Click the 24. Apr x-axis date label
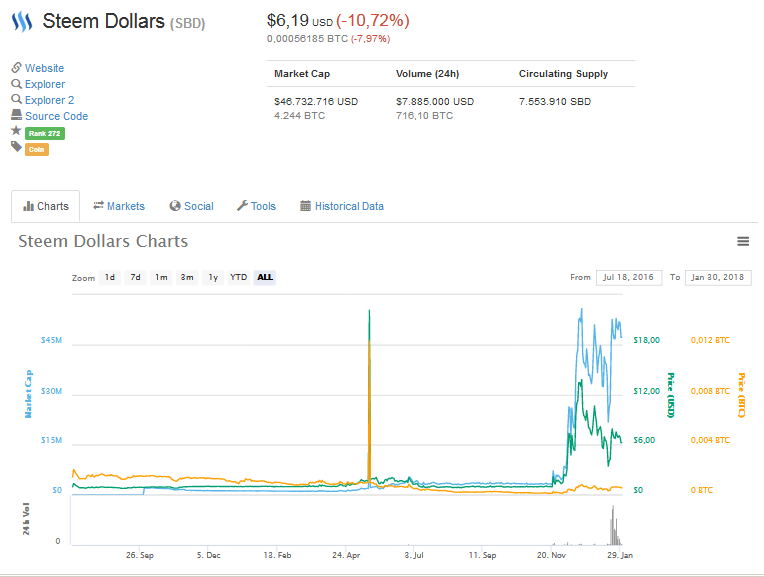764x577 pixels. 346,555
